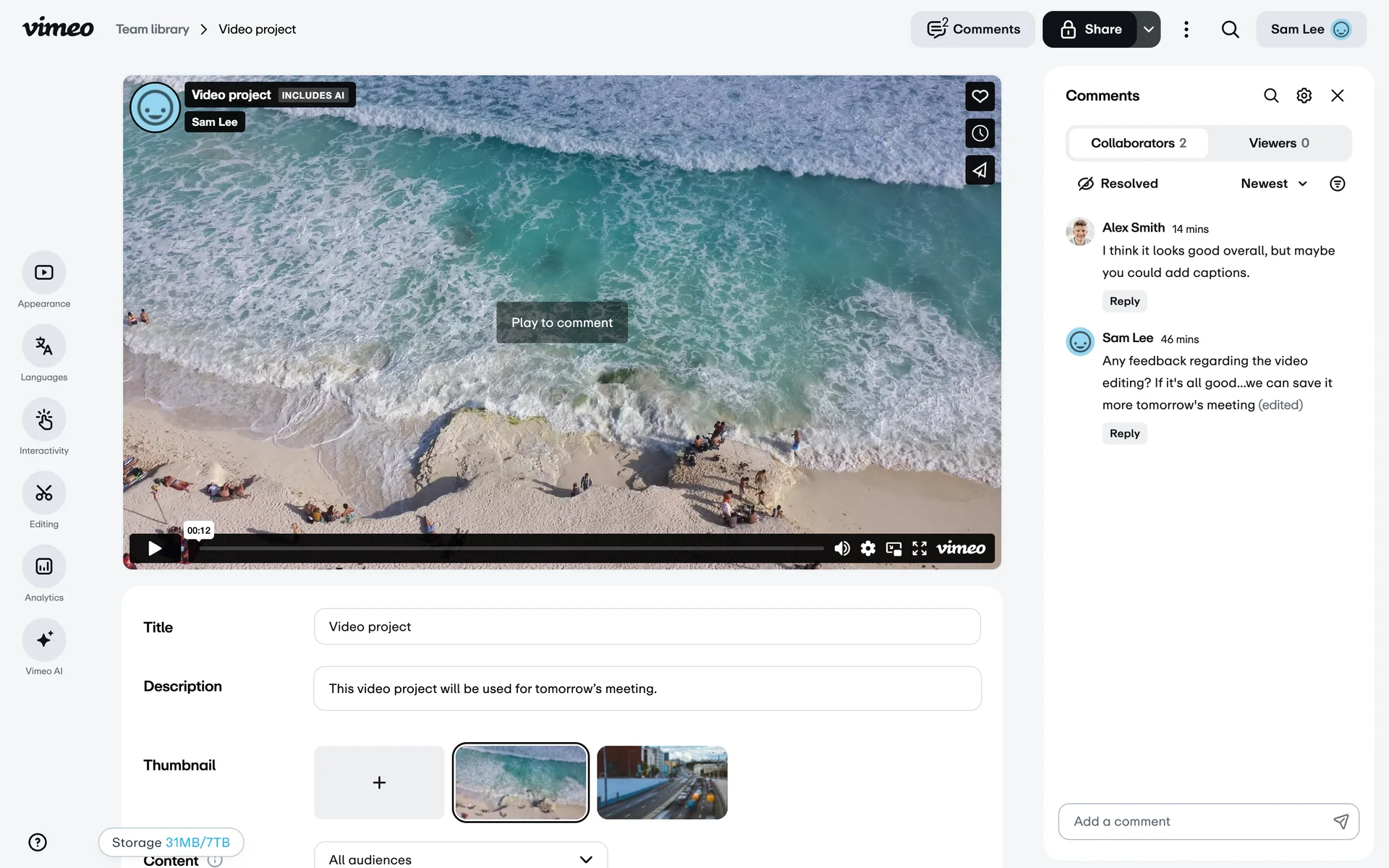Click the Watch Later clock icon
Image resolution: width=1389 pixels, height=868 pixels.
point(980,134)
